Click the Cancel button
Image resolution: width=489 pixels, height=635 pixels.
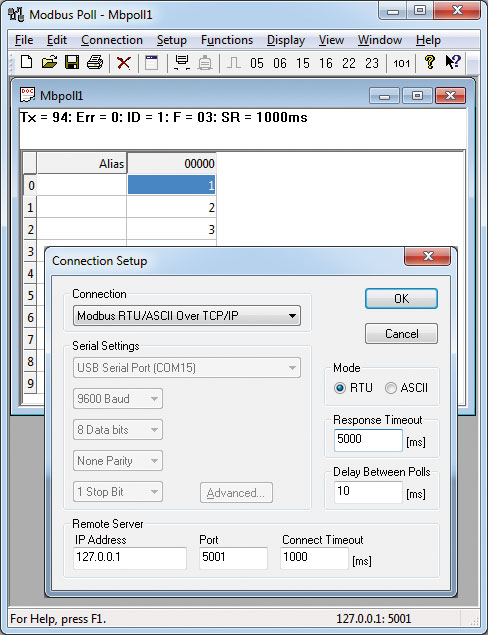tap(401, 334)
